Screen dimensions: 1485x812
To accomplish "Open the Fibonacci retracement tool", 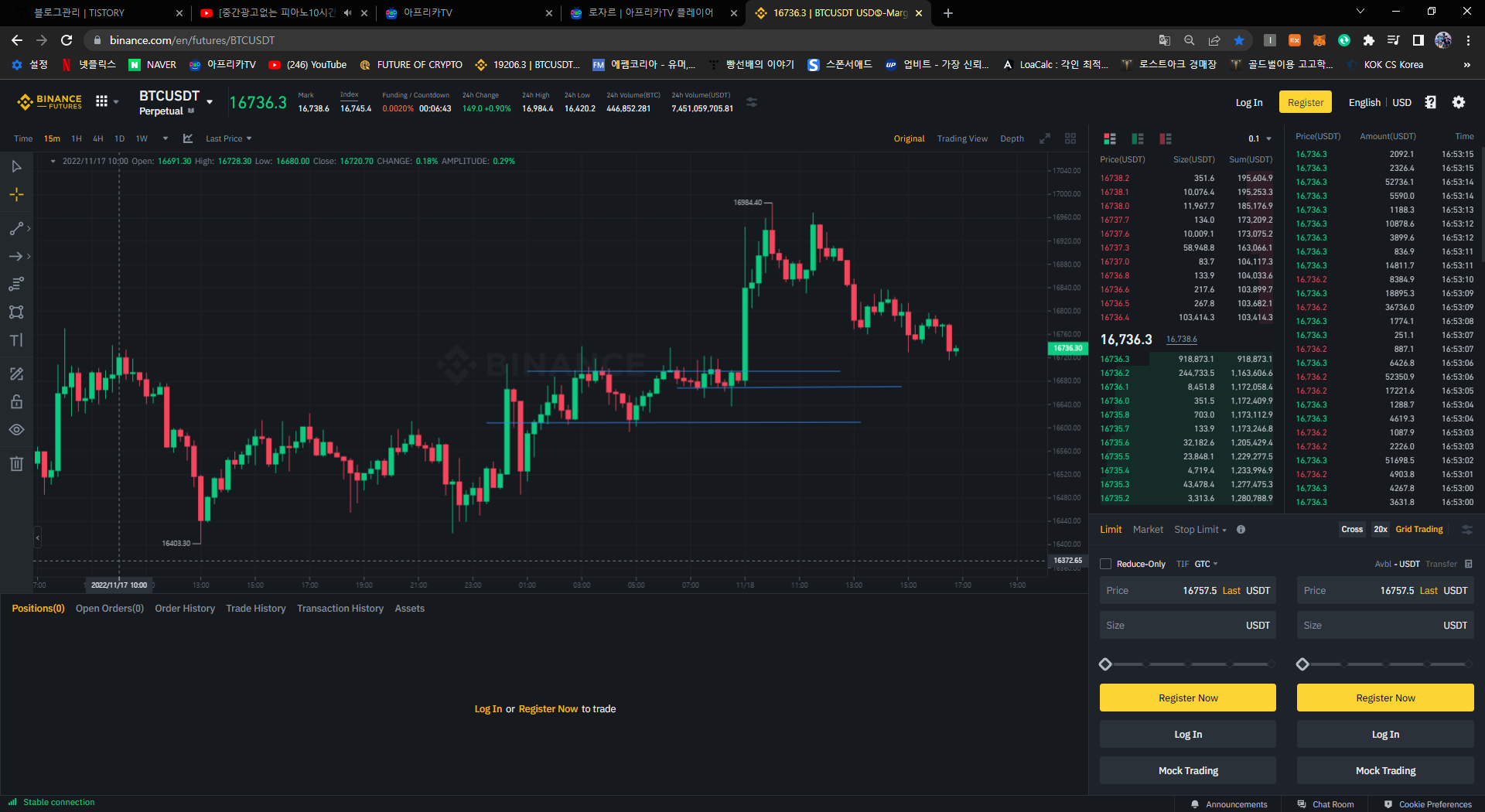I will [x=16, y=285].
